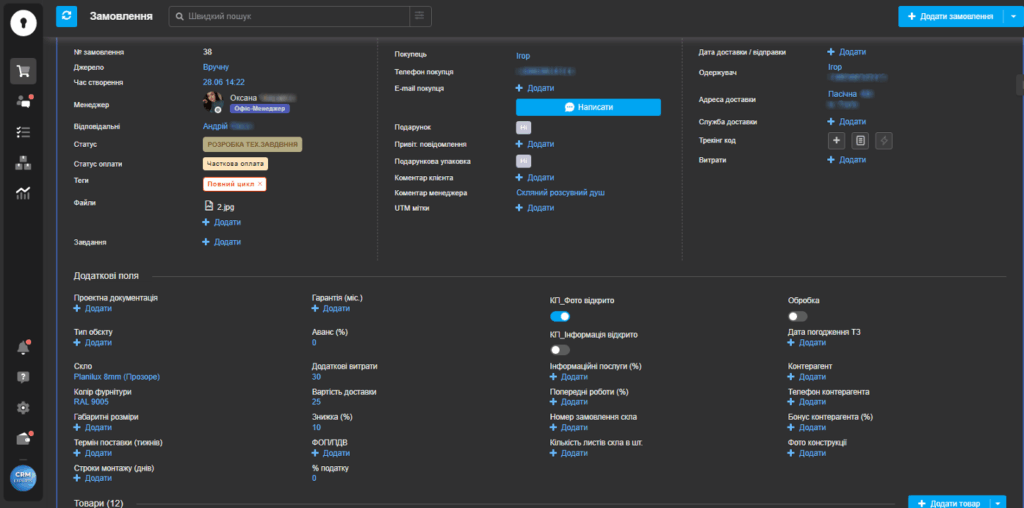Disable the КП_Фото відкрито toggle

click(x=560, y=316)
